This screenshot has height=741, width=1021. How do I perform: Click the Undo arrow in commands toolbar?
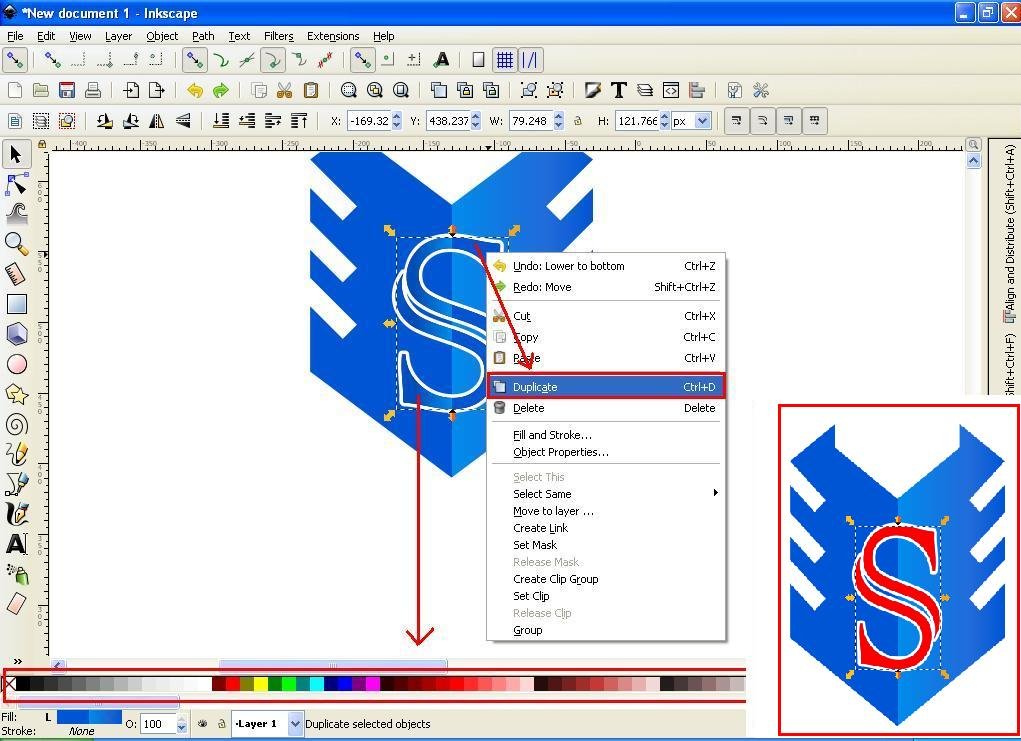click(195, 90)
